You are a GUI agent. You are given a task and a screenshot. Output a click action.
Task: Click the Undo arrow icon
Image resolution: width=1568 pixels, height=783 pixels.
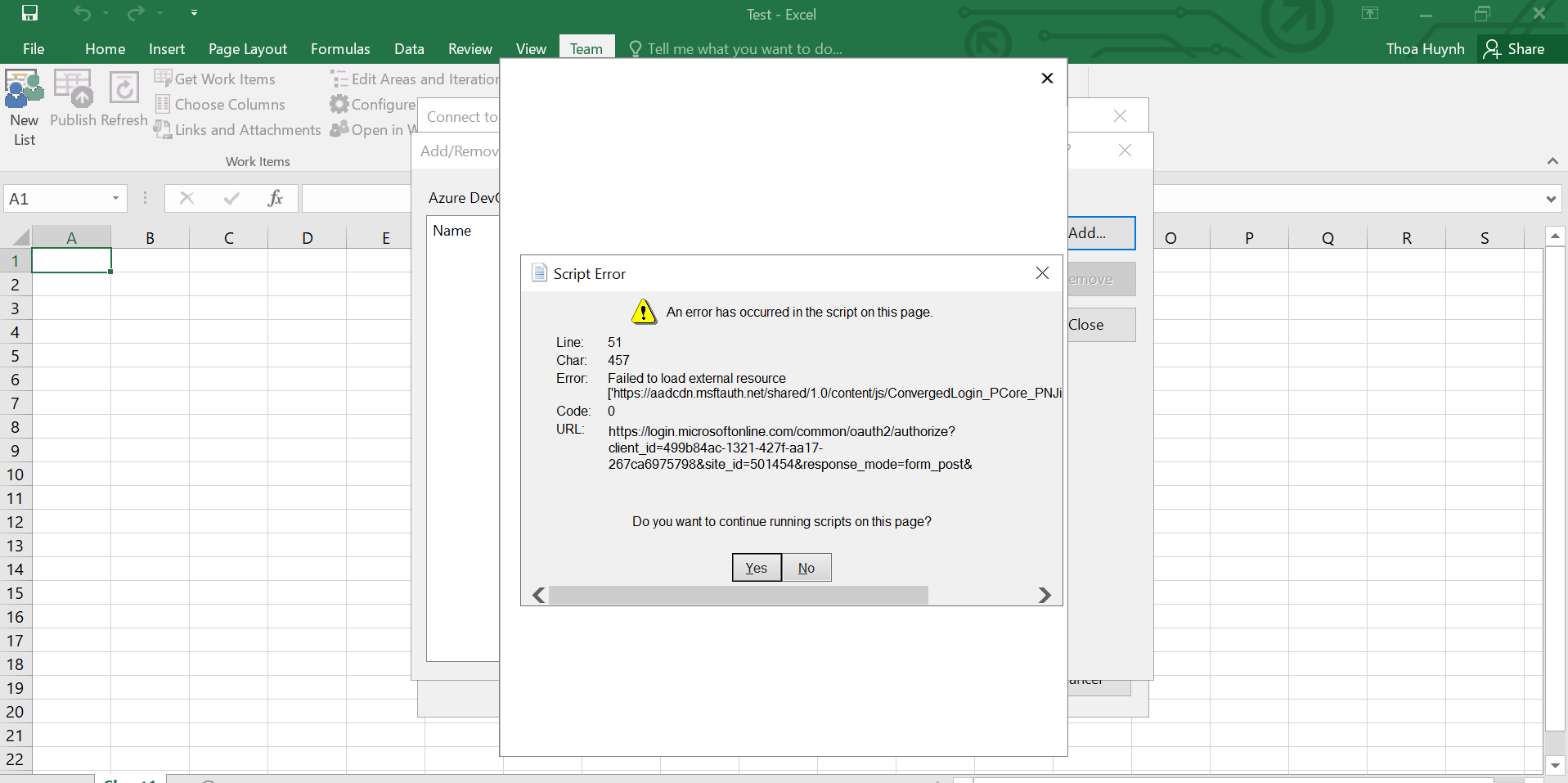pyautogui.click(x=82, y=13)
